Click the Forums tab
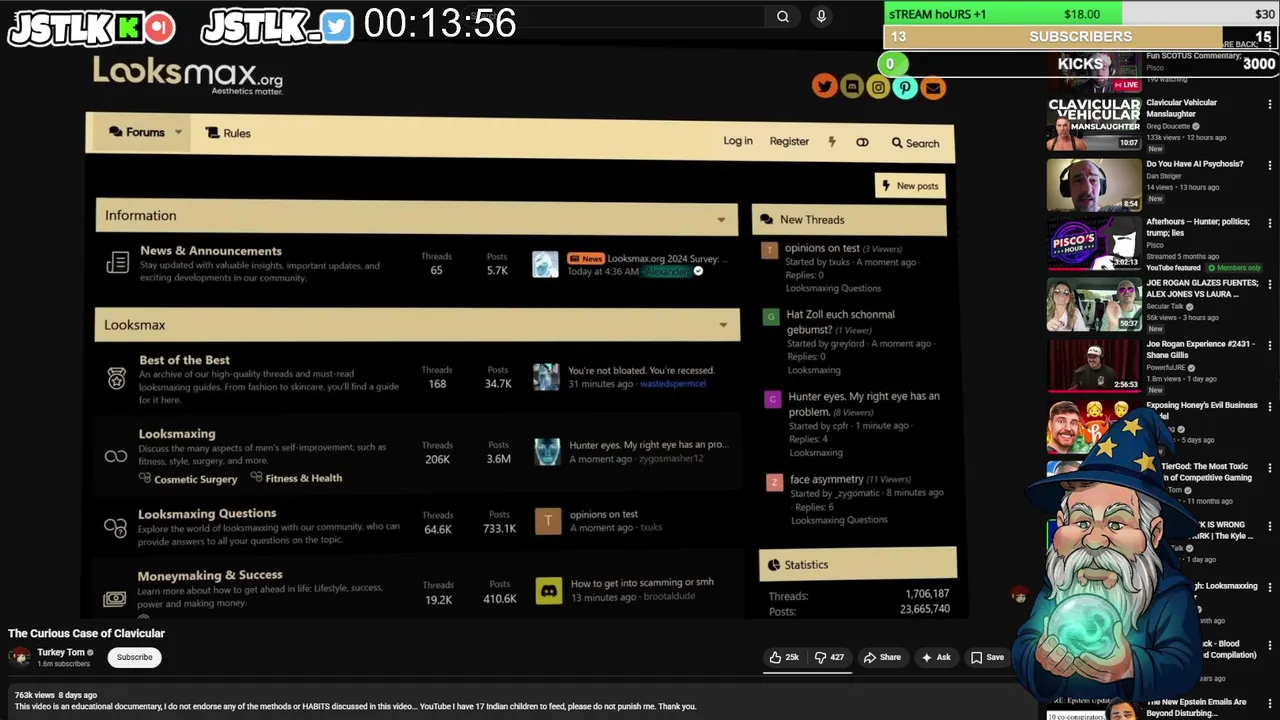1280x720 pixels. tap(137, 132)
